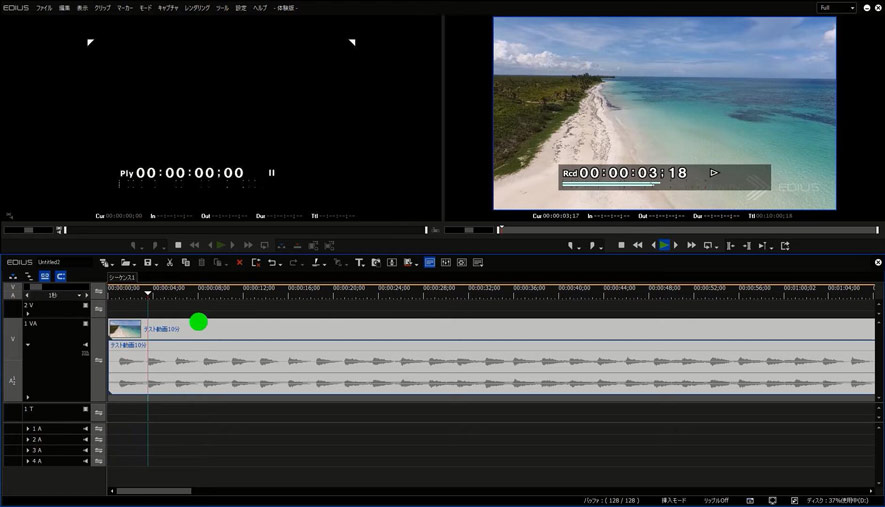Click the save project floppy icon
Screen dimensions: 885x507
pos(148,263)
